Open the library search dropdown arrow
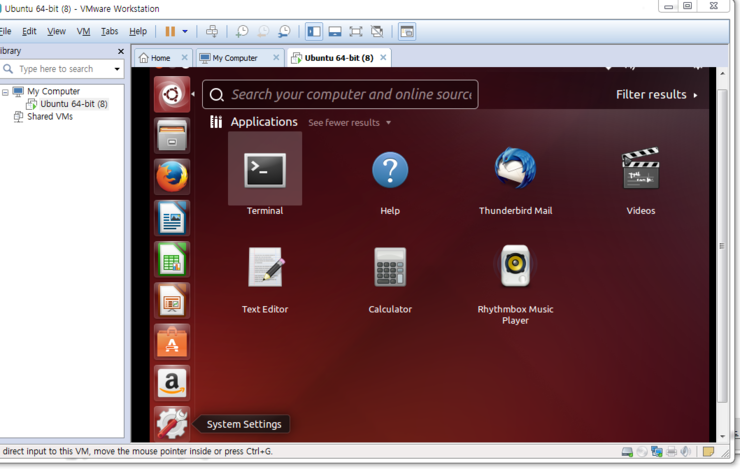The height and width of the screenshot is (469, 740). (117, 69)
